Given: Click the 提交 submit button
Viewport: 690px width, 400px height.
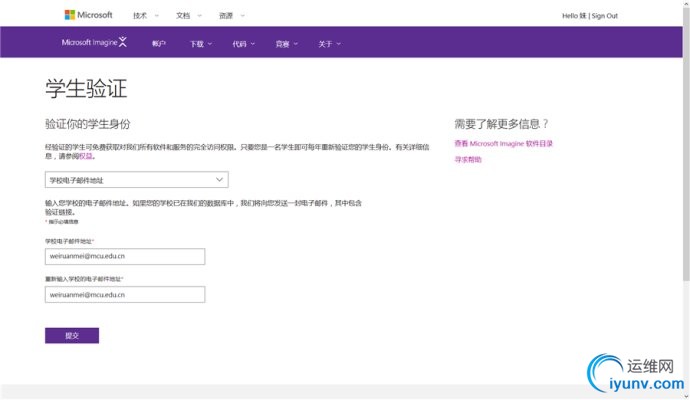Looking at the screenshot, I should [72, 335].
